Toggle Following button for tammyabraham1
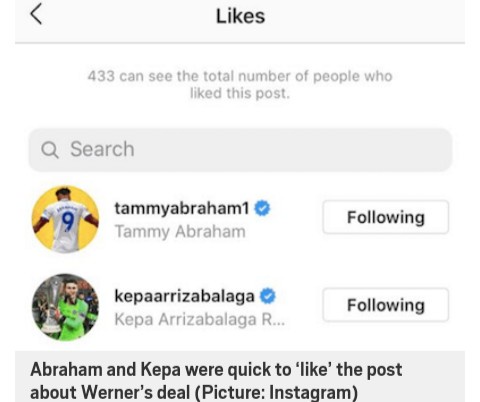The height and width of the screenshot is (402, 480). [386, 217]
